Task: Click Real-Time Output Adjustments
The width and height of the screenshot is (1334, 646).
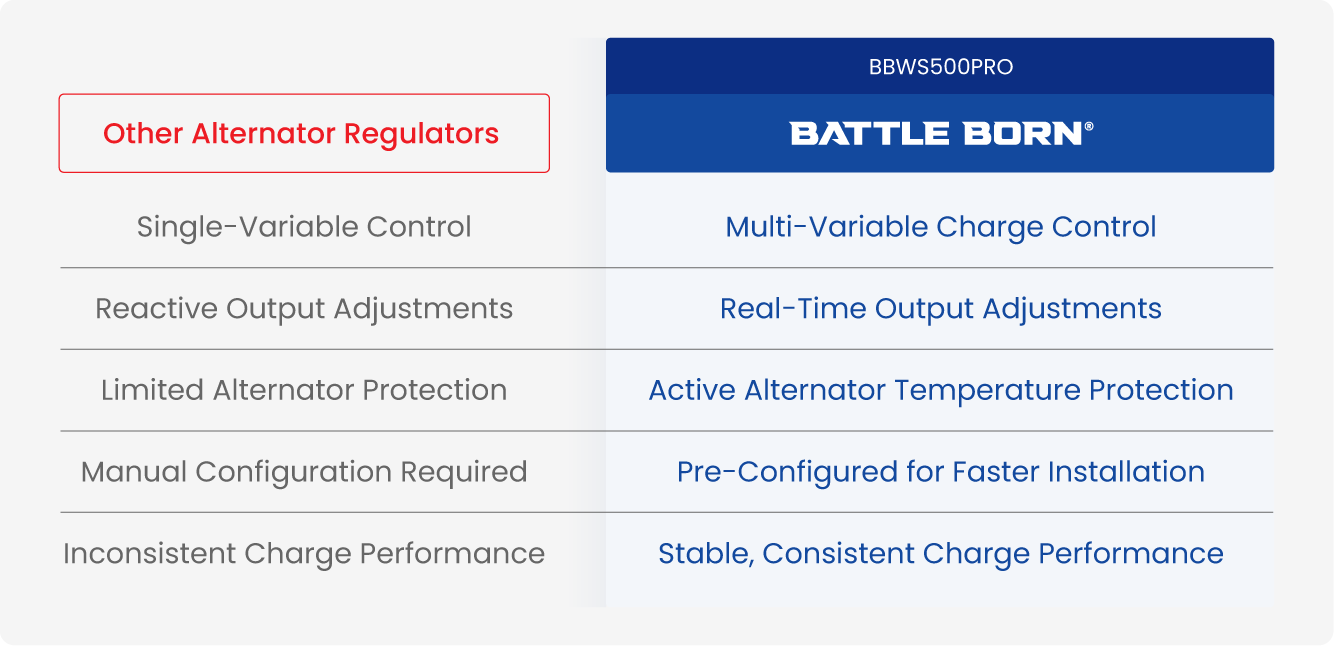Action: 940,309
